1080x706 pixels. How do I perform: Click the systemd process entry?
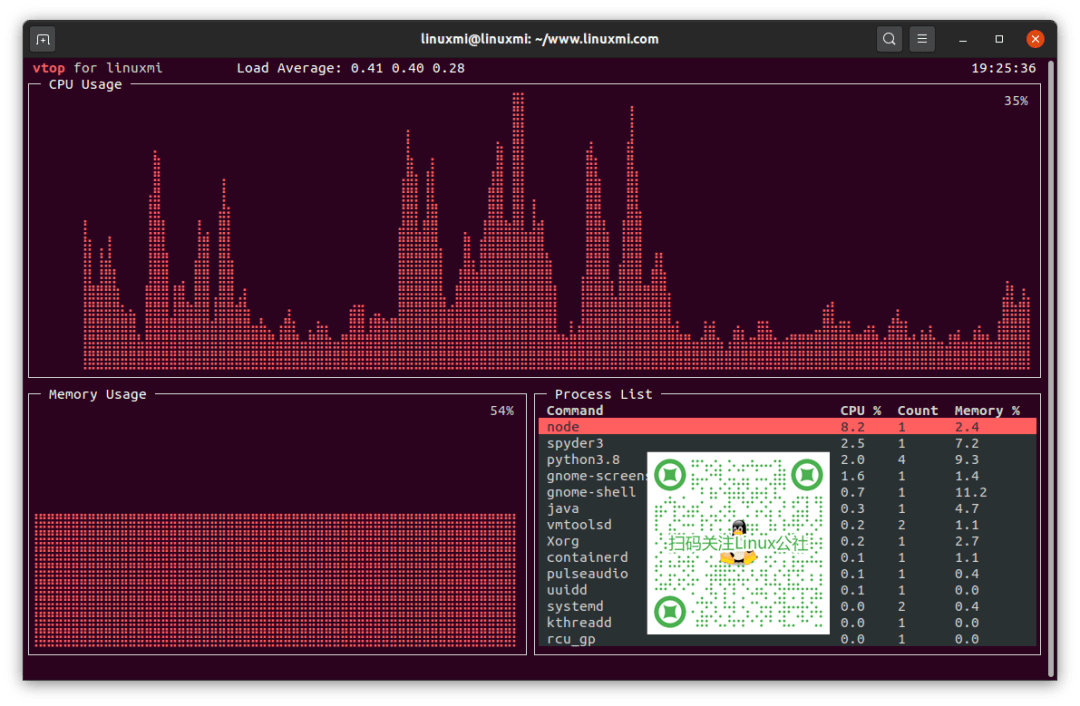click(575, 606)
